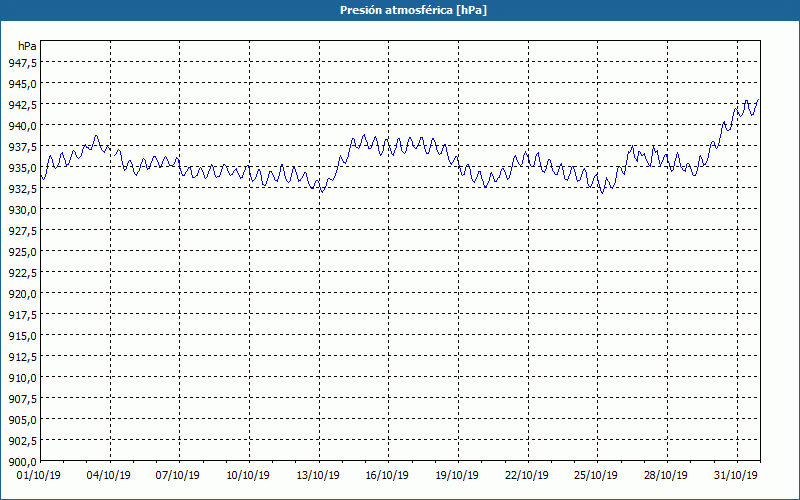Click the 13/10/19 date label
The image size is (800, 500).
(318, 475)
